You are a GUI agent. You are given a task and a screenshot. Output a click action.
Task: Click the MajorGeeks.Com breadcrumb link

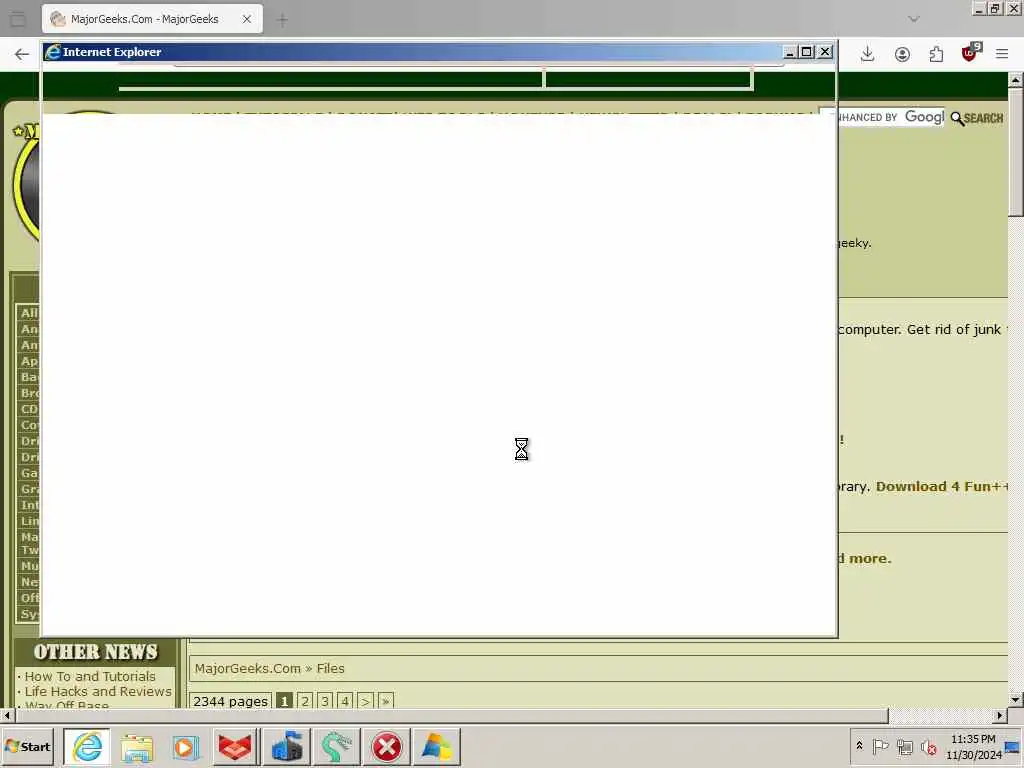click(248, 668)
